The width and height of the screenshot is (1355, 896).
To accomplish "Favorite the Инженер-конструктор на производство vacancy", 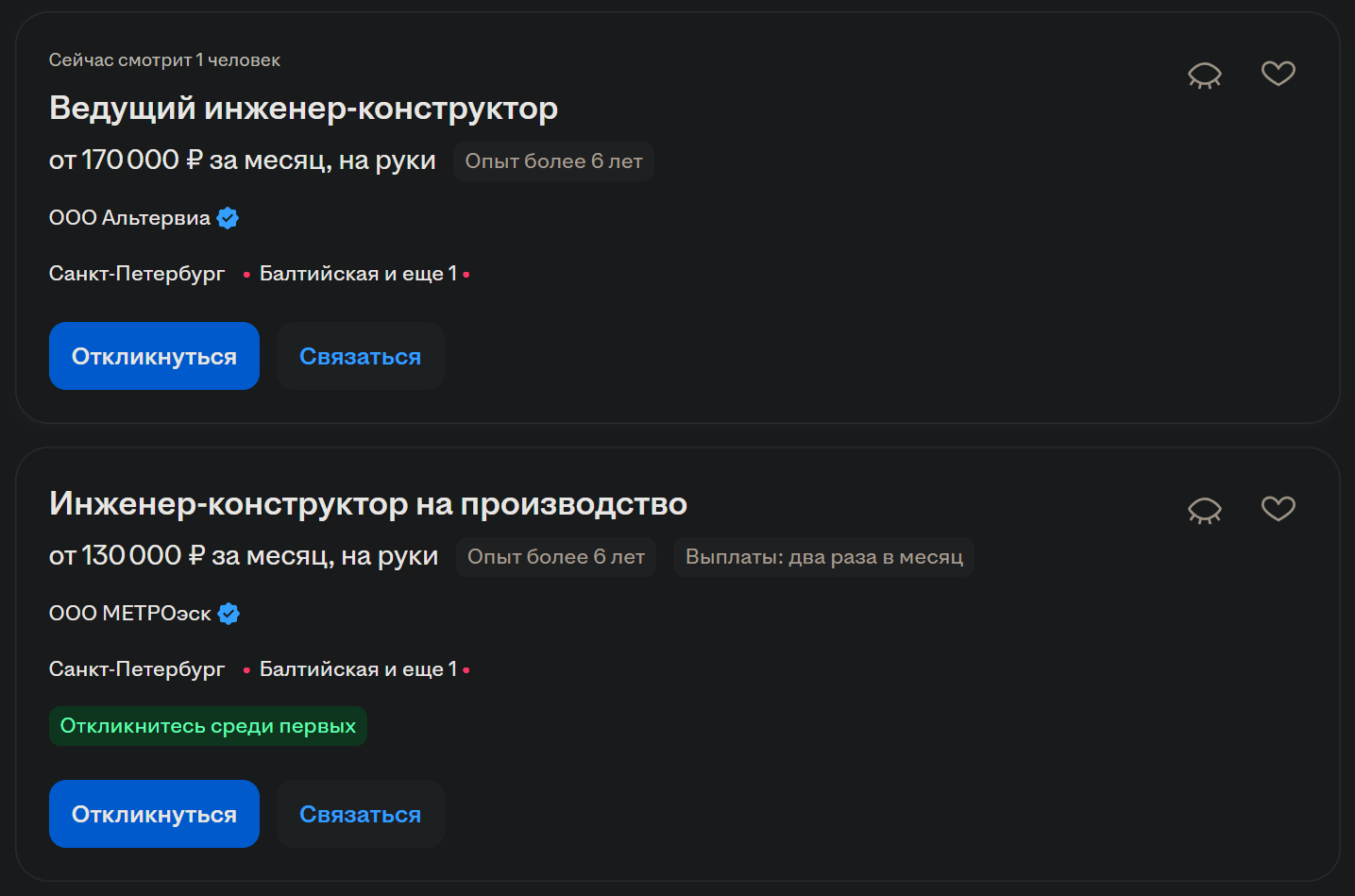I will coord(1278,508).
